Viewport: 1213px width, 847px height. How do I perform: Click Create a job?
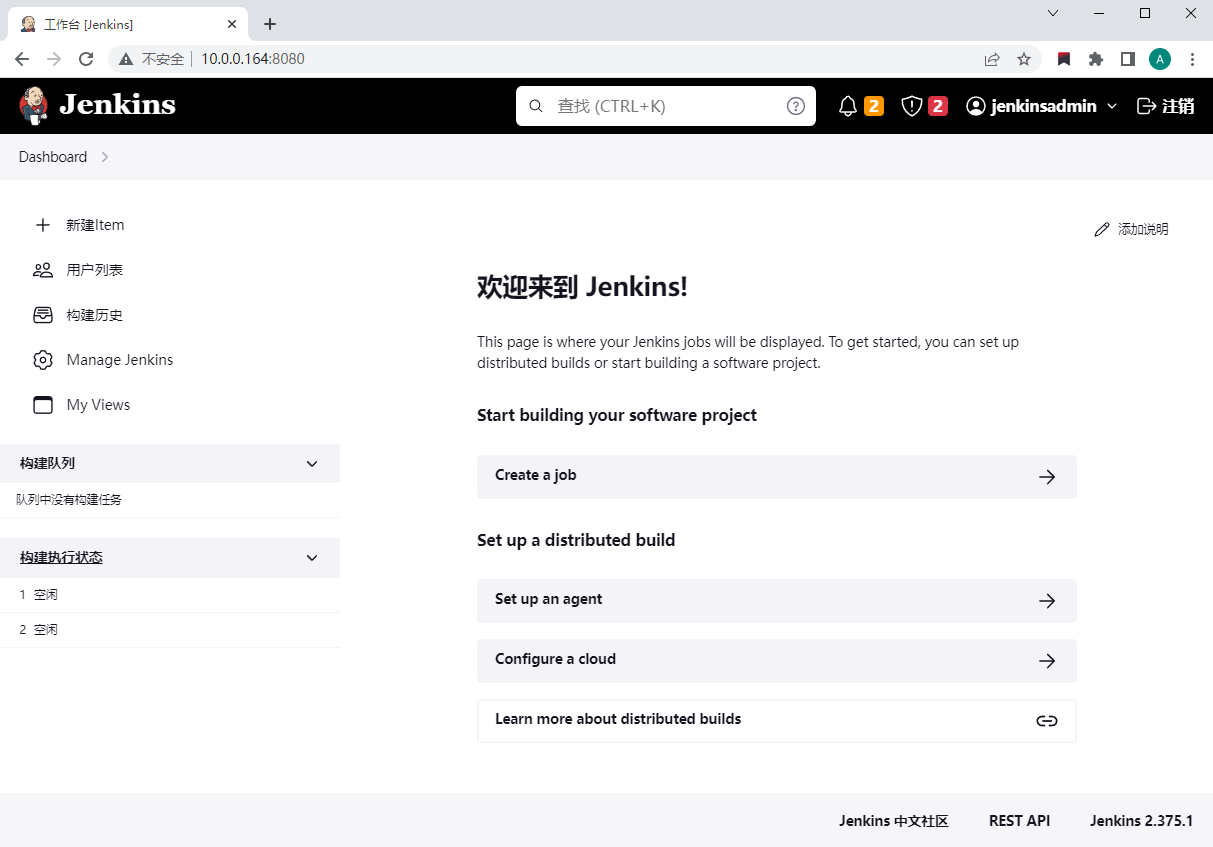777,476
